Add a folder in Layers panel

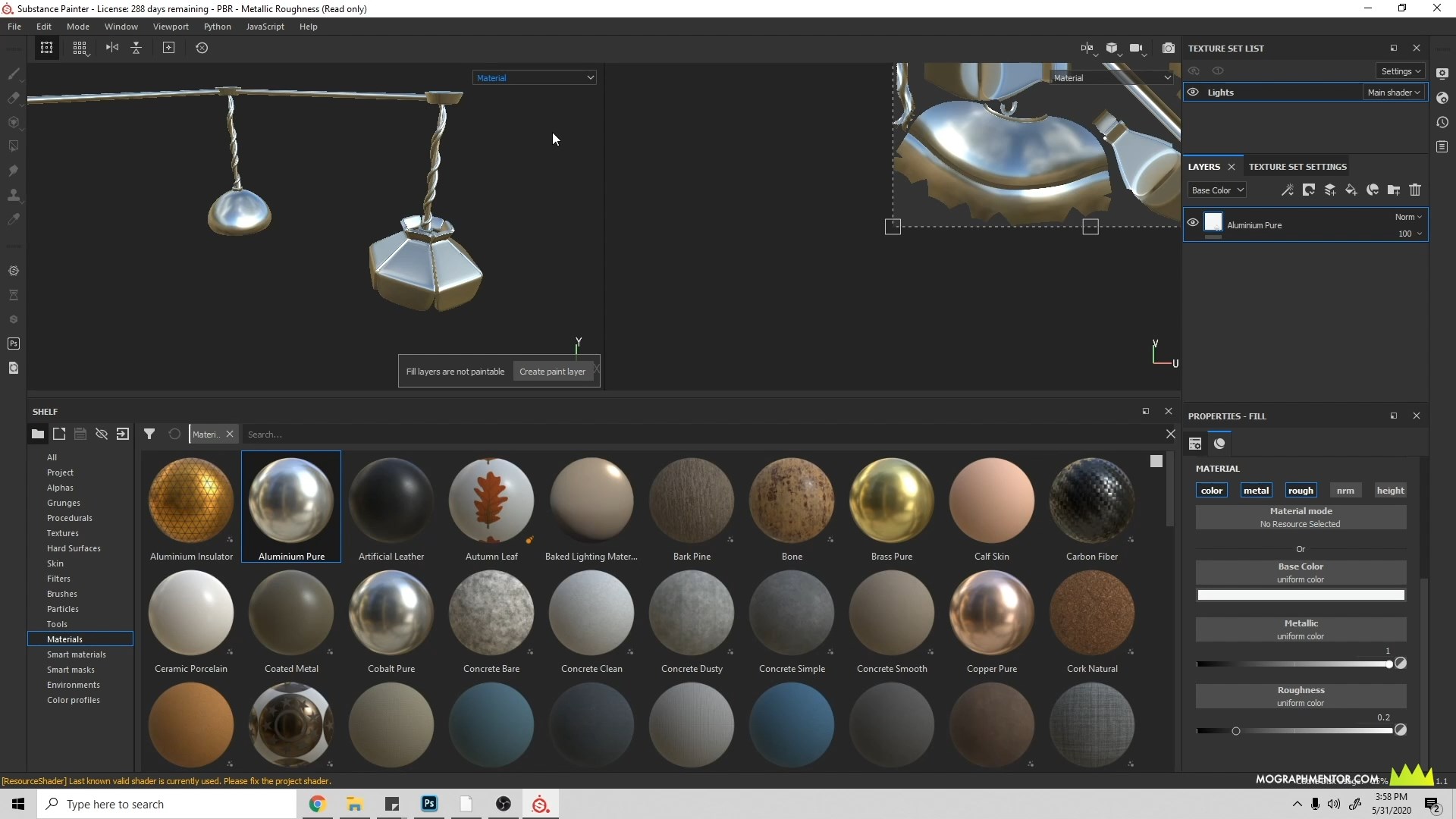[x=1394, y=190]
